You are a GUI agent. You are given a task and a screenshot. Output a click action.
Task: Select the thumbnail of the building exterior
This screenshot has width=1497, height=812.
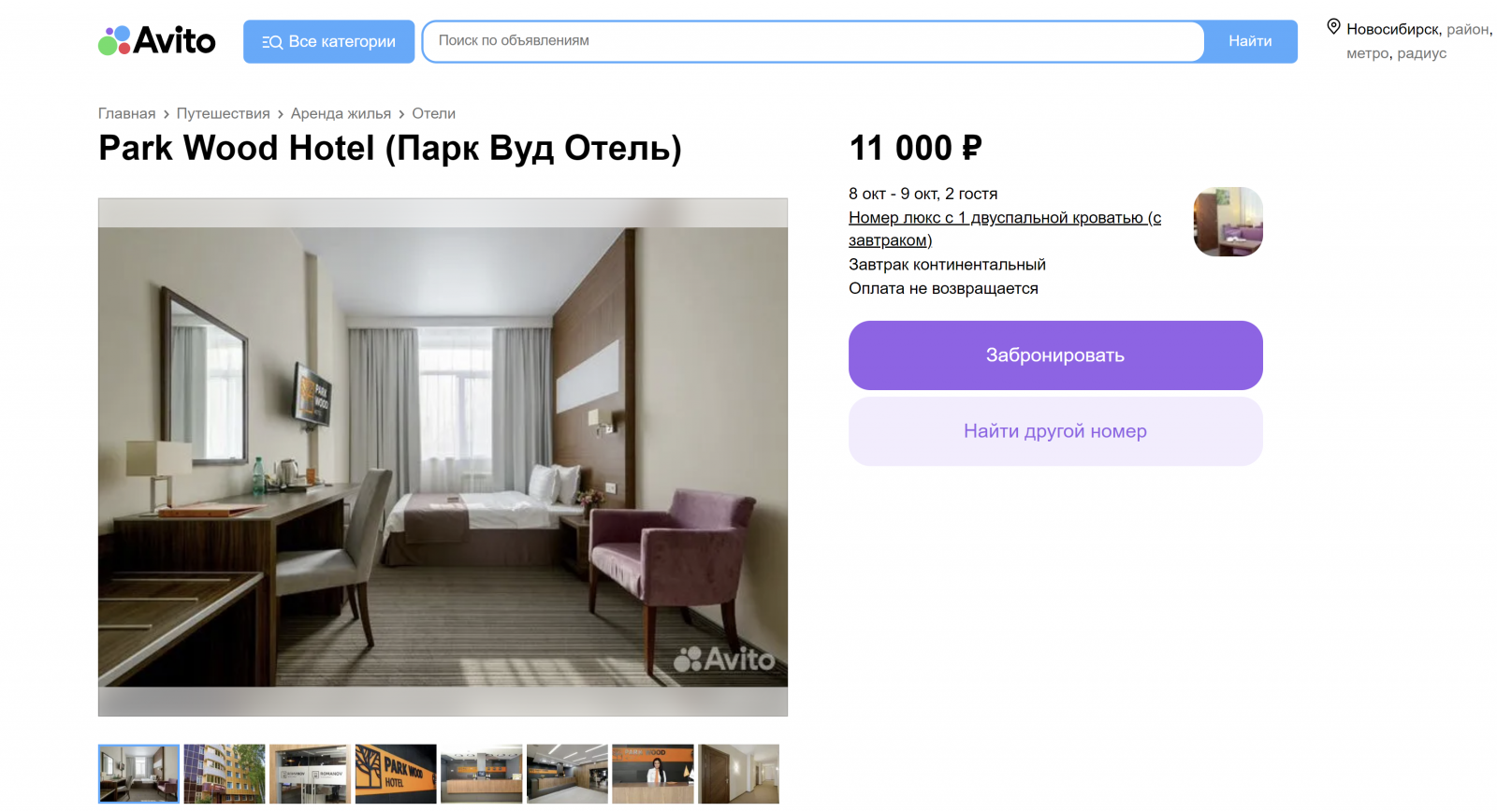coord(225,774)
